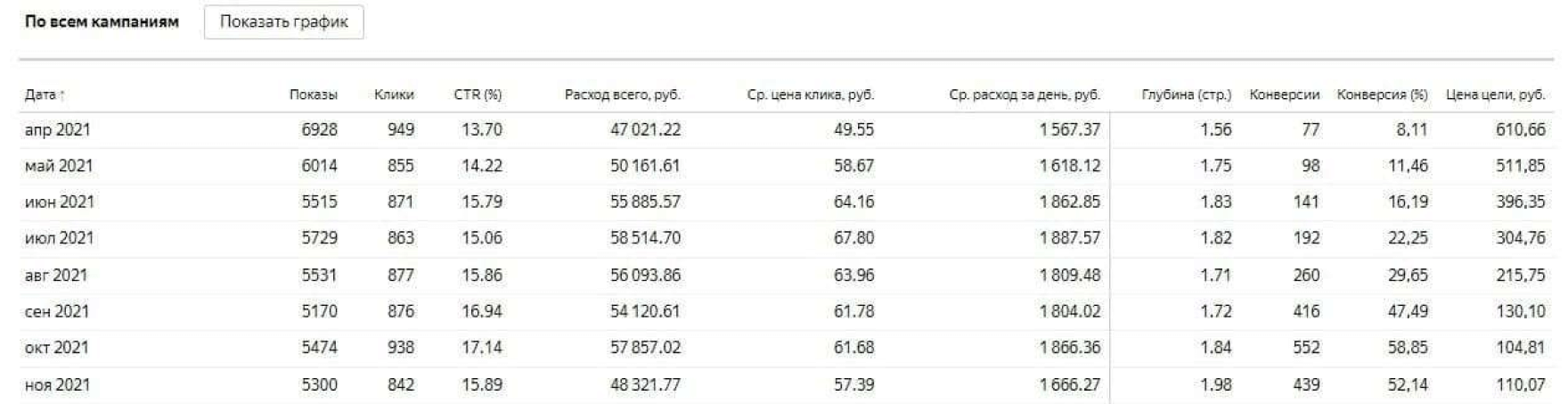This screenshot has height=404, width=1568.
Task: Select the май 2021 row
Action: (x=59, y=166)
